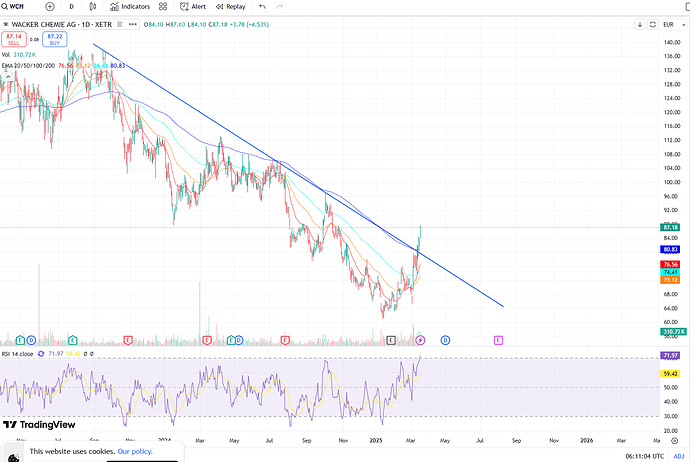The image size is (690, 462).
Task: Click the red 76.56 price axis label
Action: click(x=670, y=264)
